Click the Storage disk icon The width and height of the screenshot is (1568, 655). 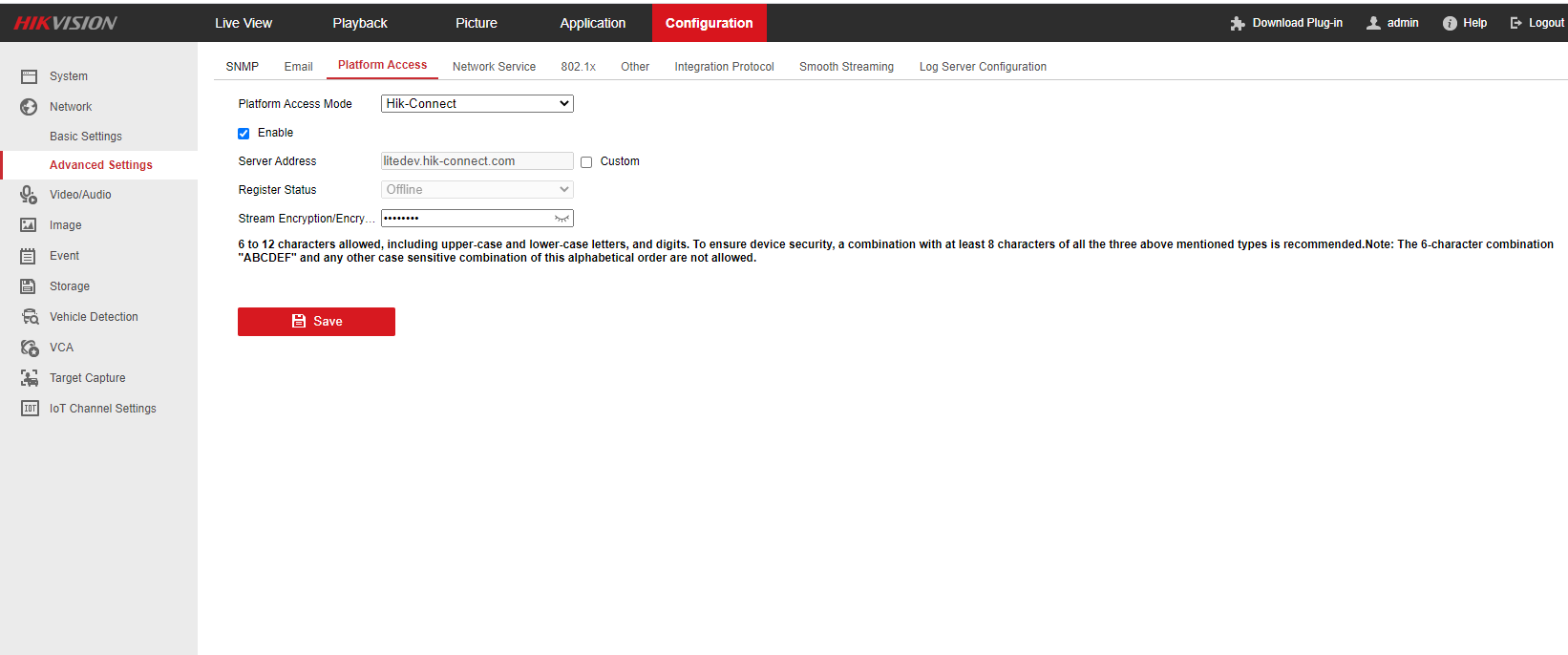click(29, 286)
